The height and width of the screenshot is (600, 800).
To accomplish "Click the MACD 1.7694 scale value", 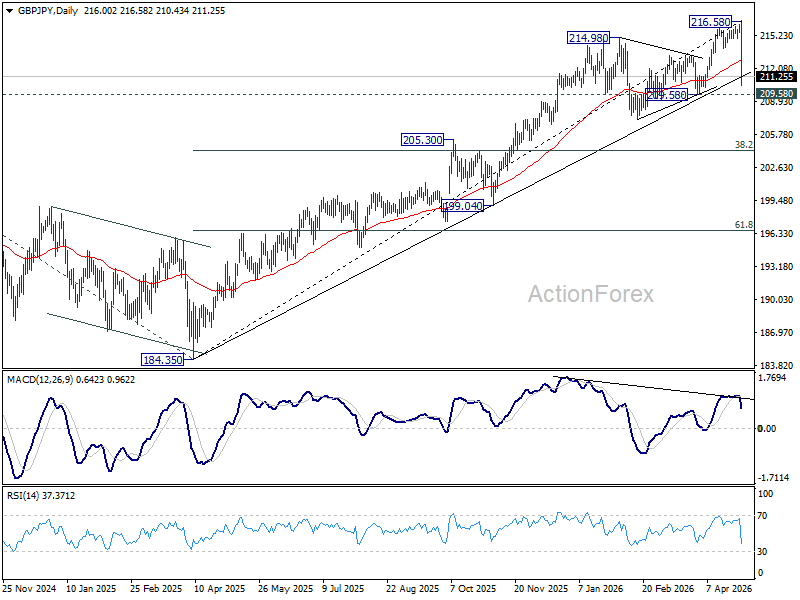I will pos(773,378).
